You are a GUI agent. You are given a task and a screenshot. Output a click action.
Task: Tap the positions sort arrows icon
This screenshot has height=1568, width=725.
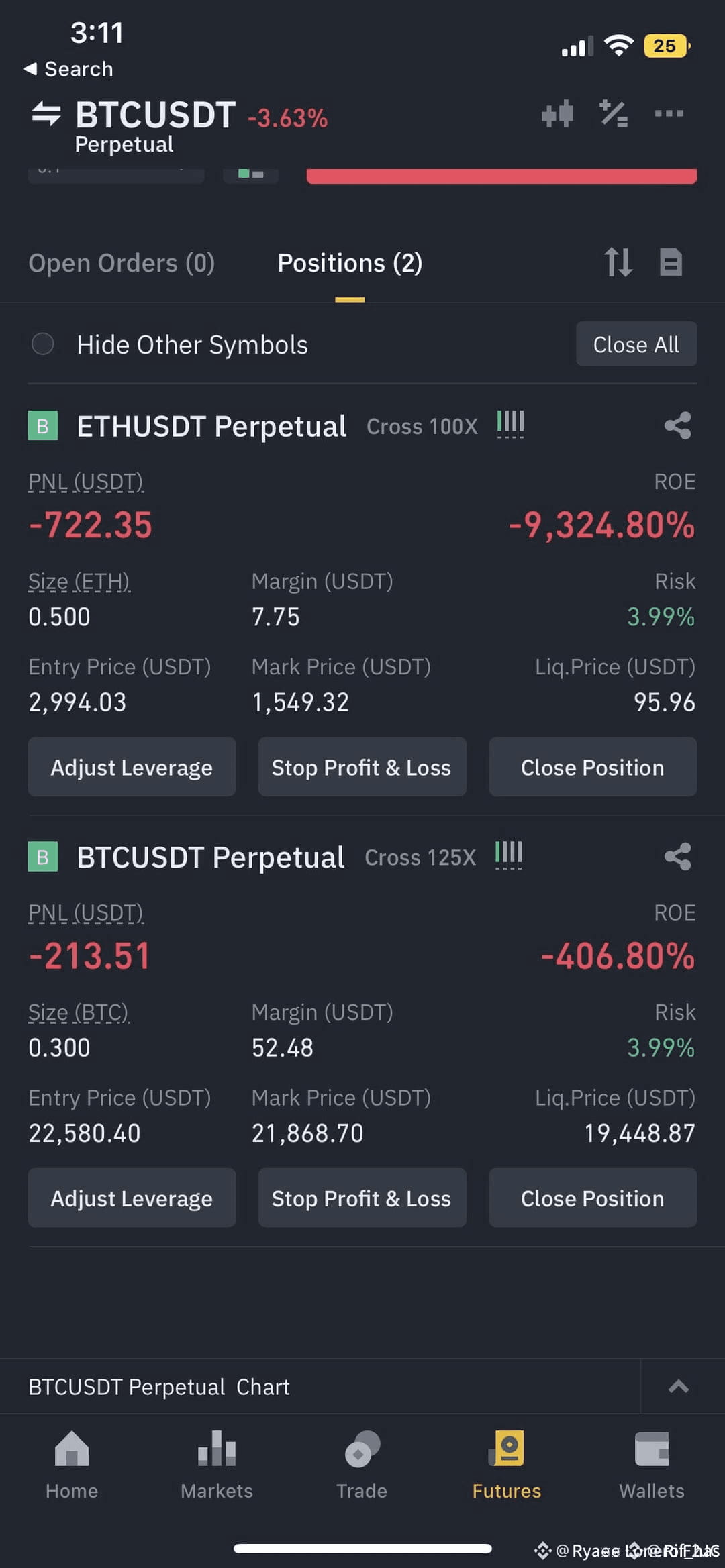pyautogui.click(x=618, y=262)
